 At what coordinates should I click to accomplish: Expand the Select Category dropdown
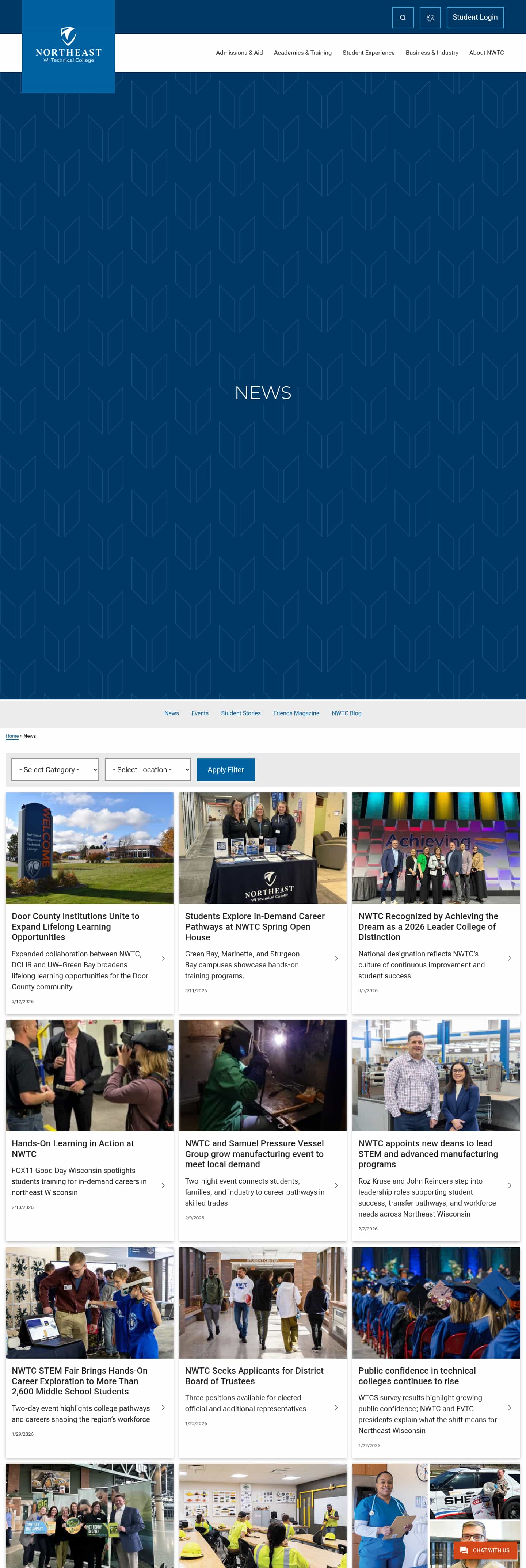tap(55, 769)
